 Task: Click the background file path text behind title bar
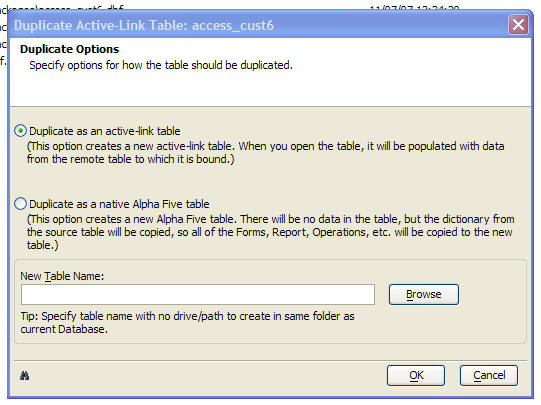[x=62, y=8]
